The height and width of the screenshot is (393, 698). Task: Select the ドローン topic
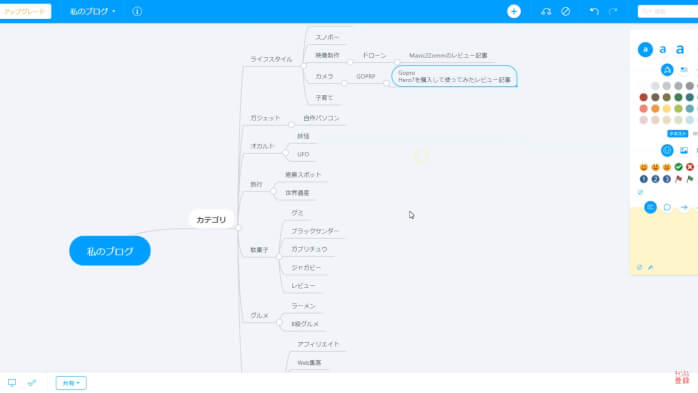tap(374, 56)
